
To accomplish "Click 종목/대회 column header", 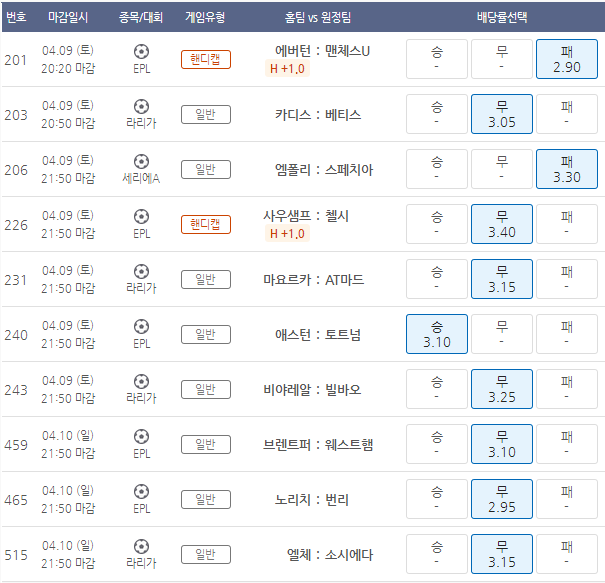I will 141,17.
